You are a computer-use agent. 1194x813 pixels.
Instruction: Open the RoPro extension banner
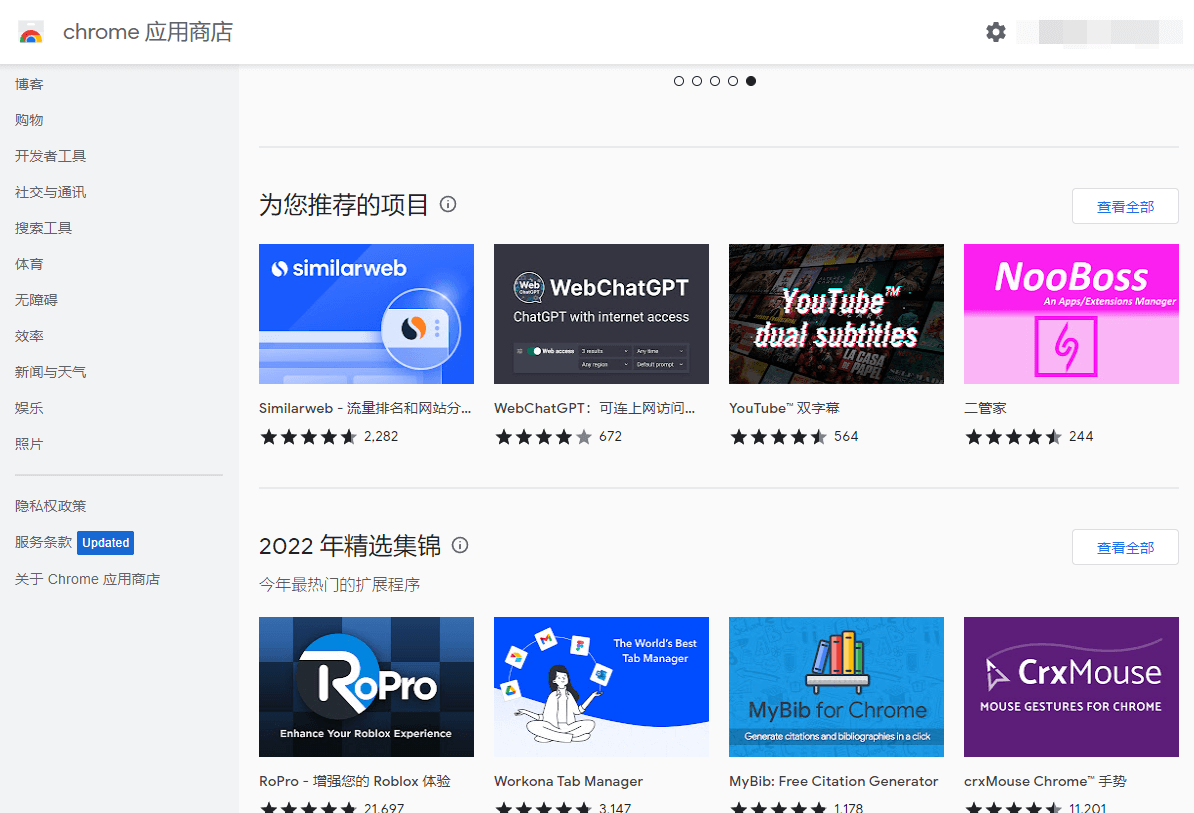366,686
